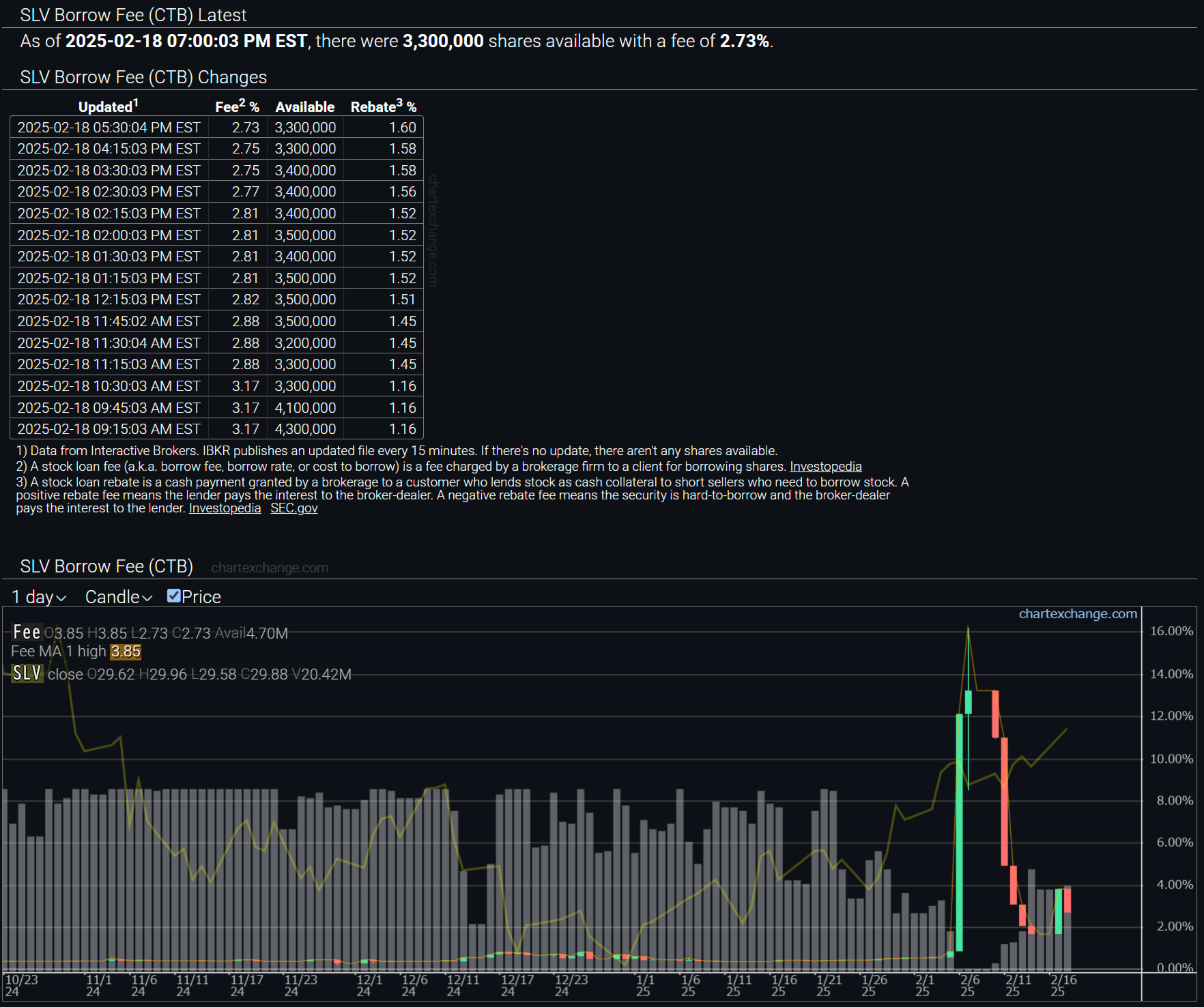Screen dimensions: 1204x1007
Task: Click the Fee MA 3.85 value badge
Action: (126, 652)
